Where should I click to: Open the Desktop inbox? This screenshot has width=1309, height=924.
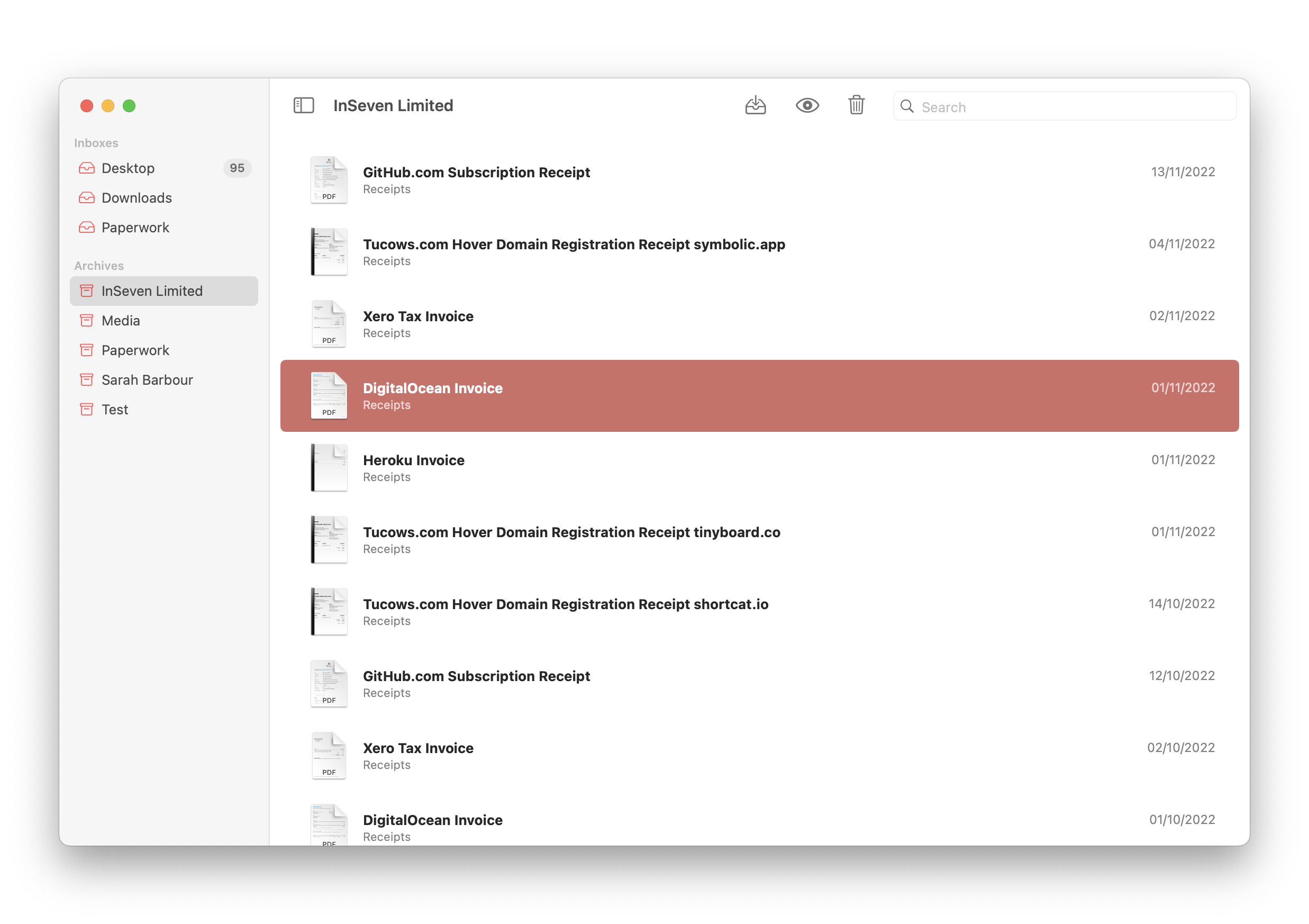(163, 168)
